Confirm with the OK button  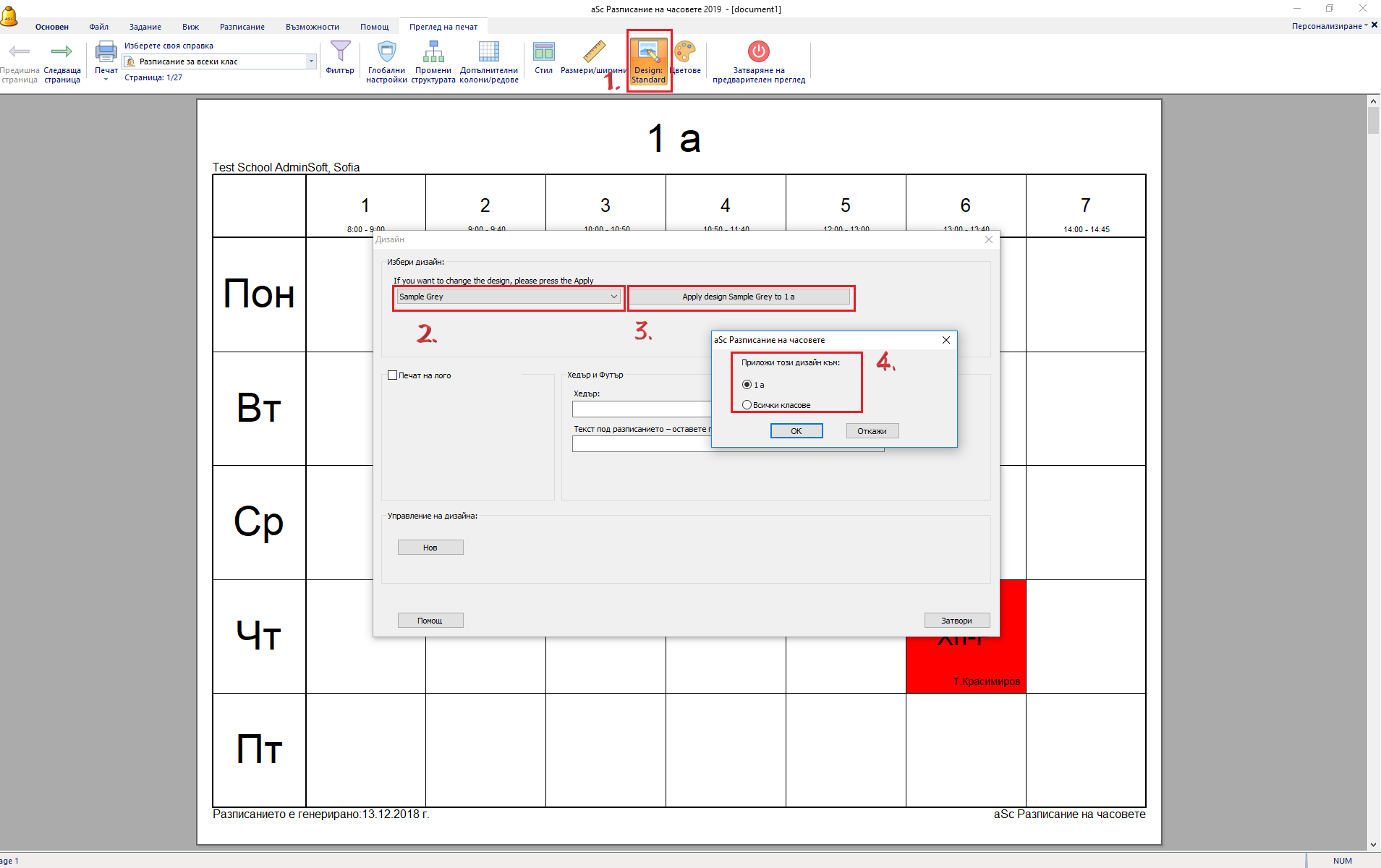pyautogui.click(x=796, y=431)
